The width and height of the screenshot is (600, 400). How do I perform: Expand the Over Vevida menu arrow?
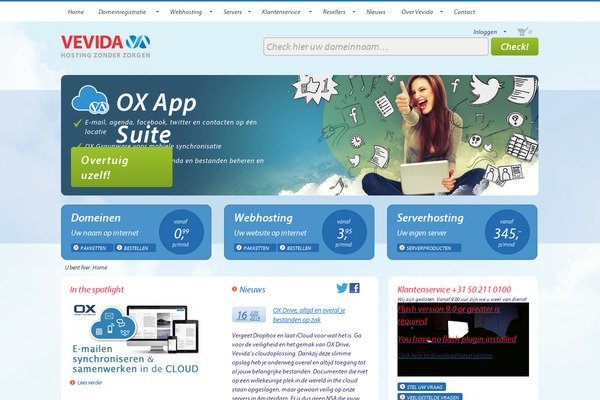tap(442, 12)
